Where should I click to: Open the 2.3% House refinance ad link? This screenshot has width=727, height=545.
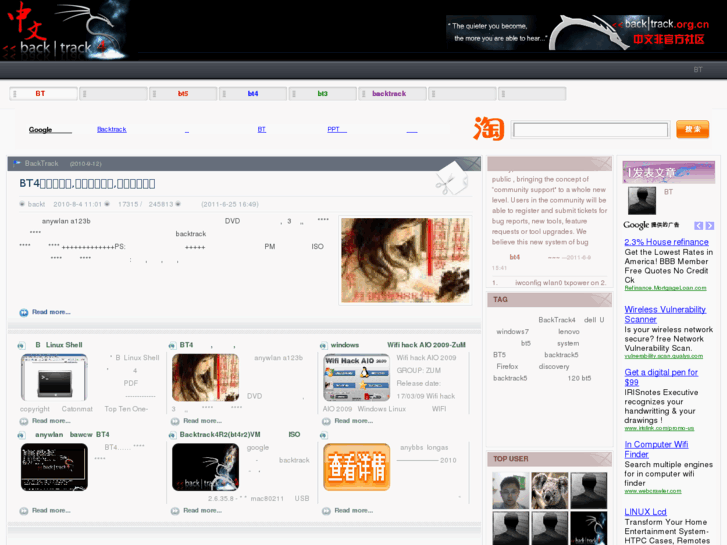(x=666, y=242)
